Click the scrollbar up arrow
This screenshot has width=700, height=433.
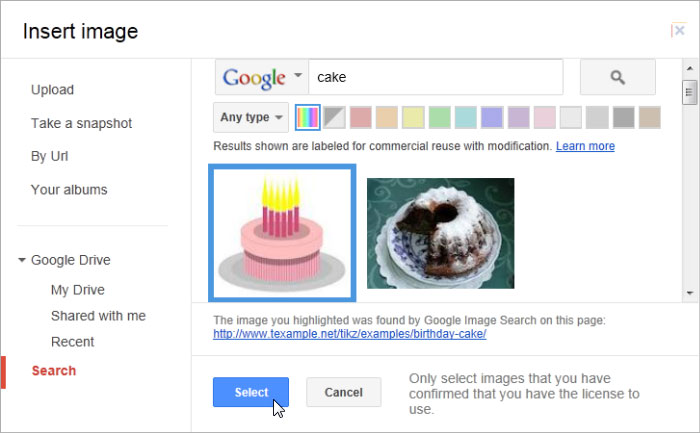[690, 68]
